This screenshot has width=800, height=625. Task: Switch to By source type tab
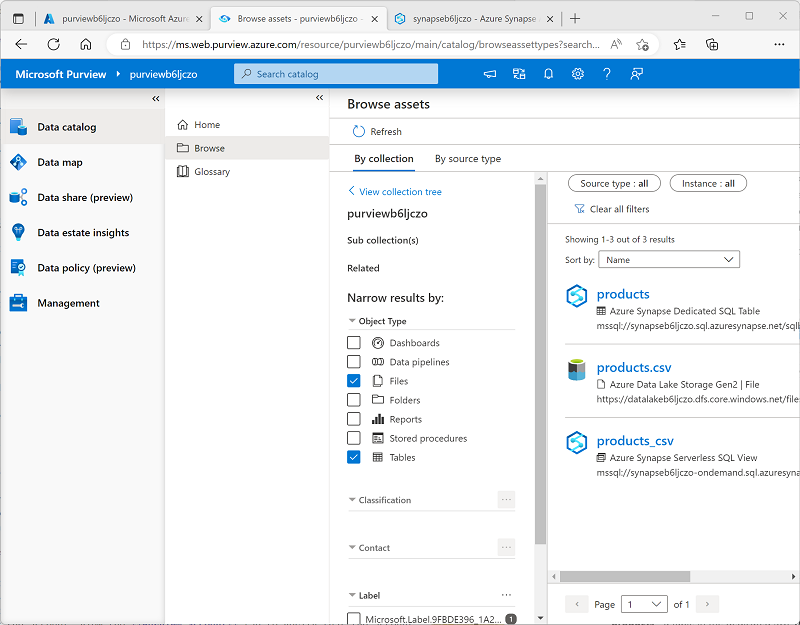[x=468, y=159]
